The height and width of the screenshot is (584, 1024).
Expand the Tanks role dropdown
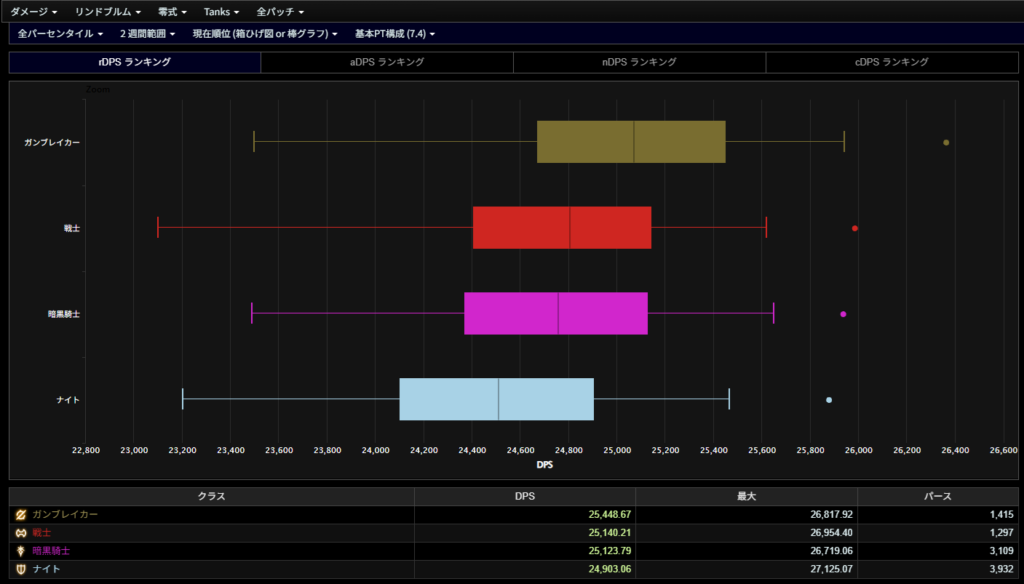(x=221, y=11)
